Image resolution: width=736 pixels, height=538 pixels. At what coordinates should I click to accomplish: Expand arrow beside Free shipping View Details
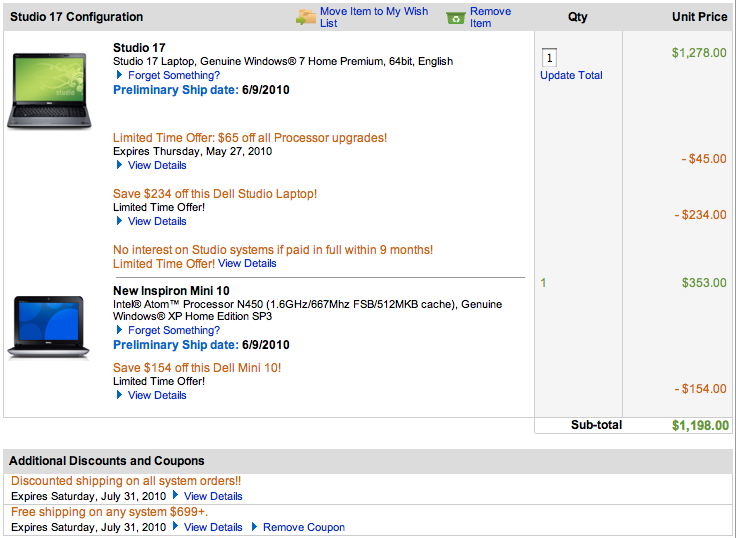point(176,526)
